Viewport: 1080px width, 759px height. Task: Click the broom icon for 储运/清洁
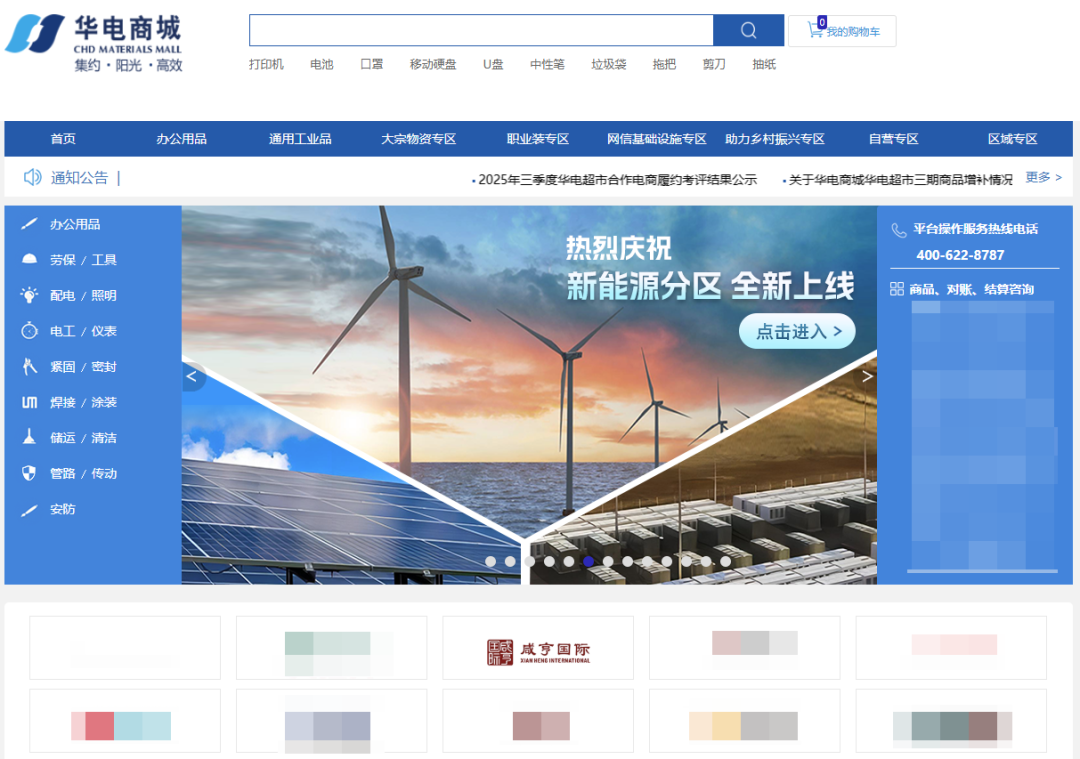click(29, 438)
